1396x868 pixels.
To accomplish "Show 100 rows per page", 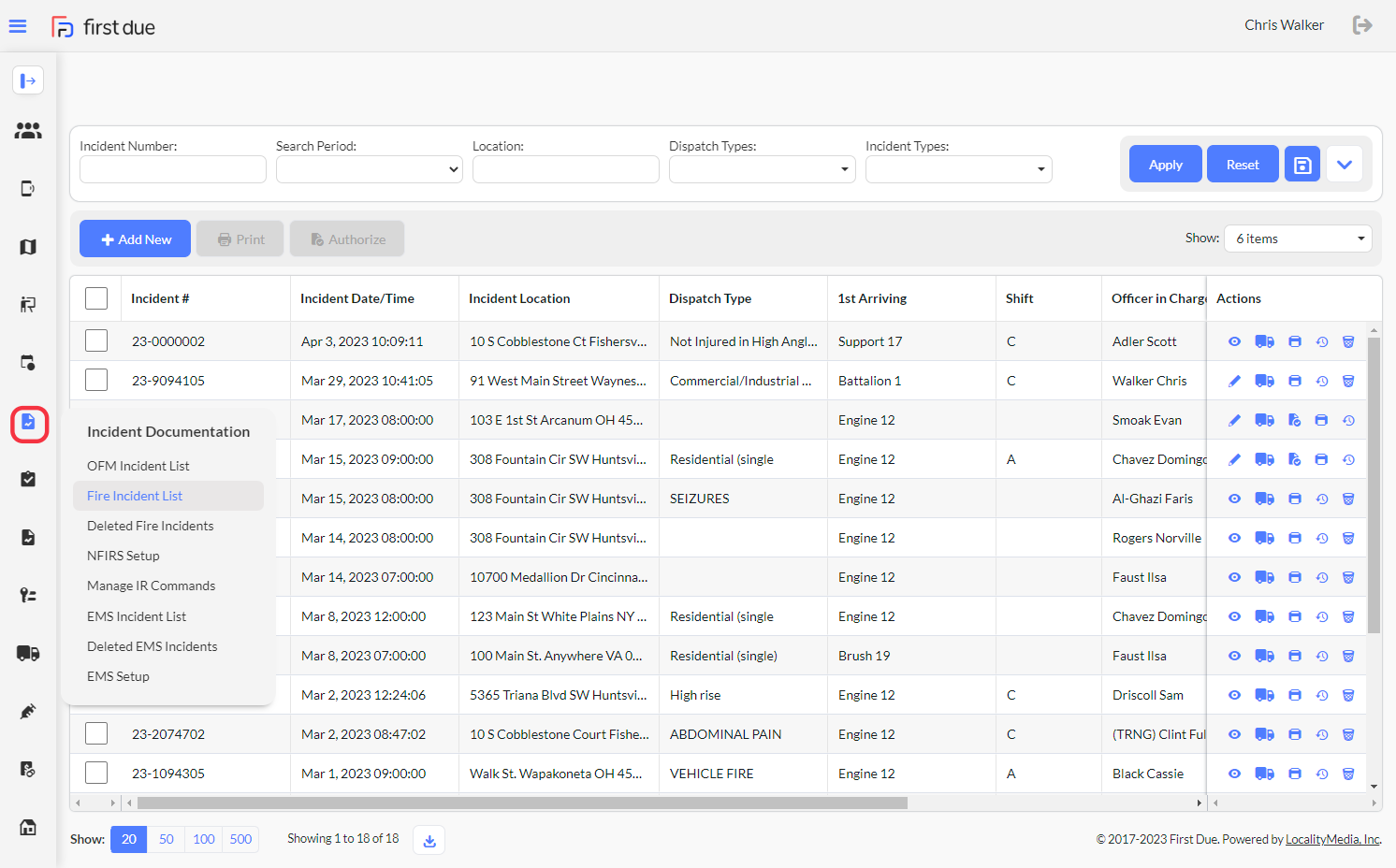I will click(x=204, y=839).
